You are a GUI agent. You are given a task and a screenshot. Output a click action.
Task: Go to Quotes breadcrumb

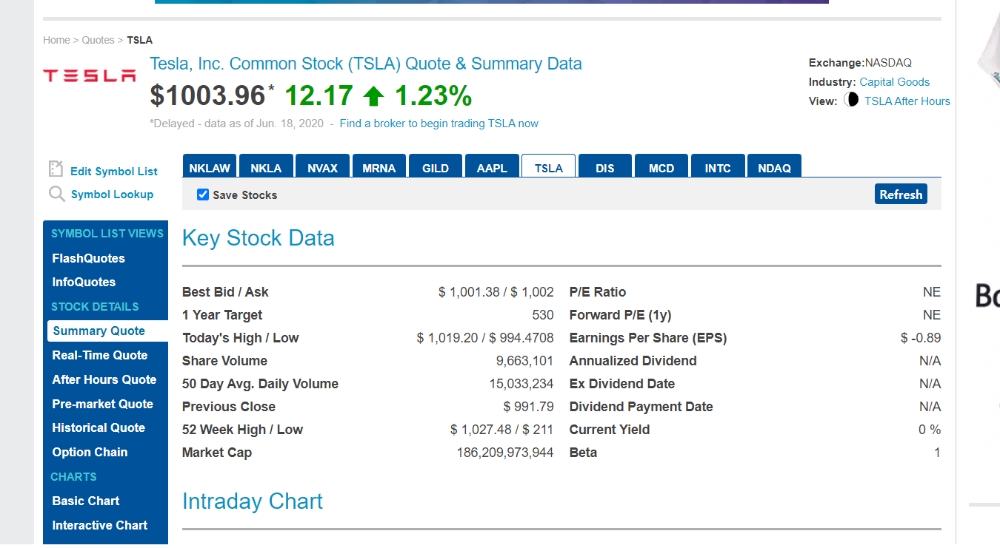(x=98, y=40)
